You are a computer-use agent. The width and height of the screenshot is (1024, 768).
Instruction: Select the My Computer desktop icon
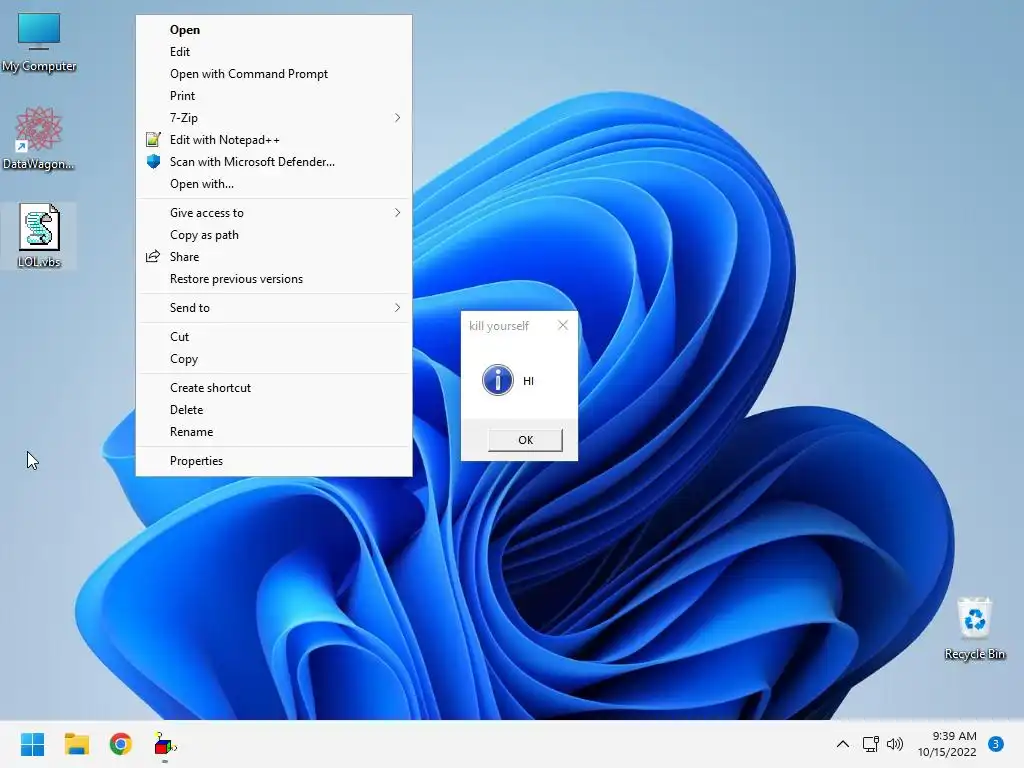[39, 42]
